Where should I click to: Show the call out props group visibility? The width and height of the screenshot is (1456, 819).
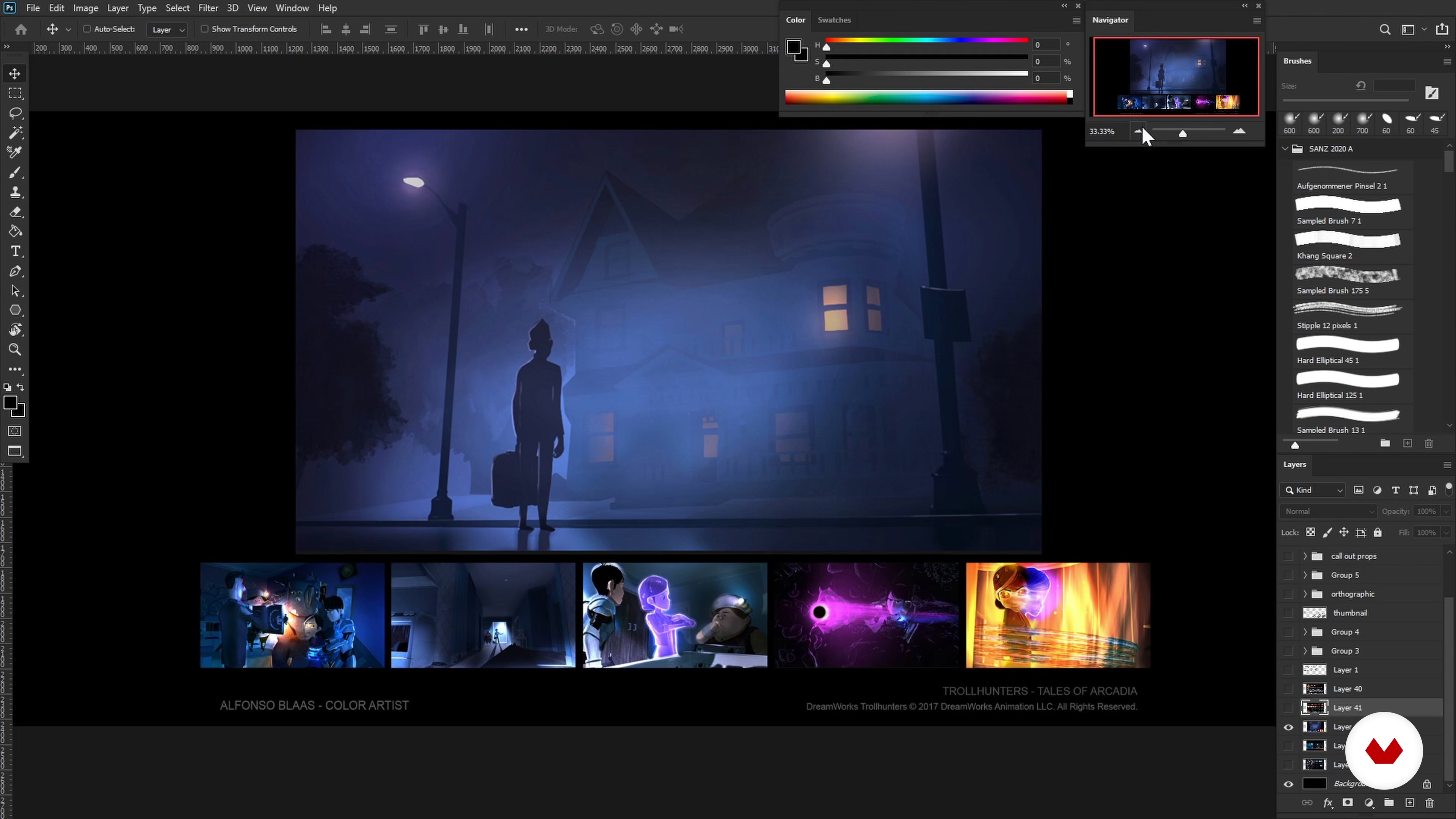[1288, 556]
